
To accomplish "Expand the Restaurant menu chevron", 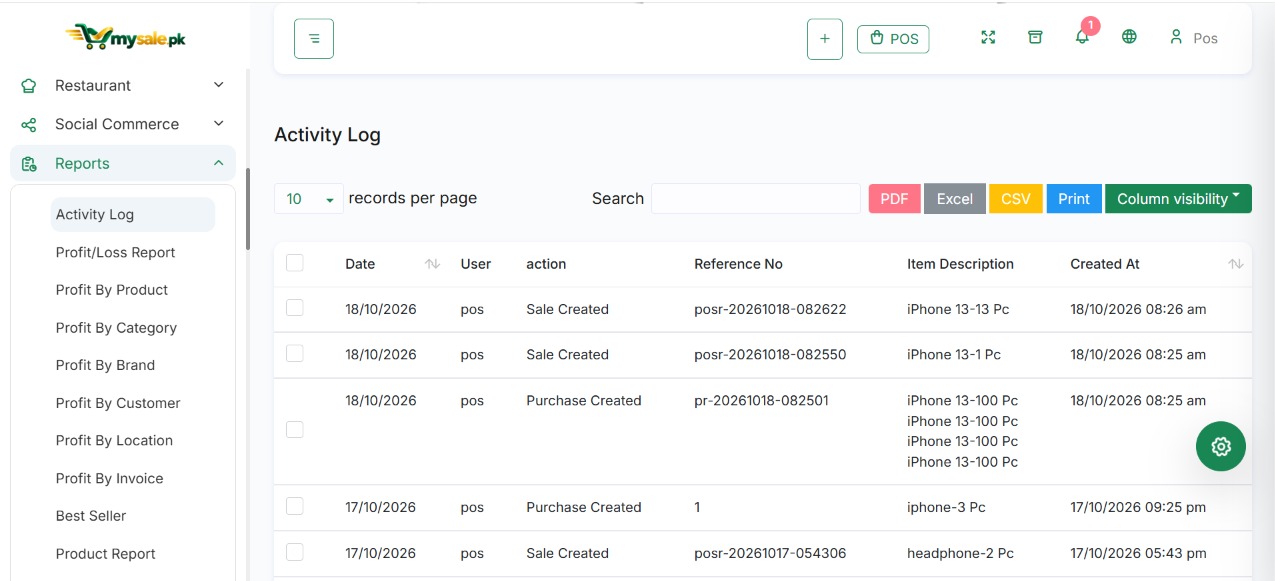I will pyautogui.click(x=219, y=85).
